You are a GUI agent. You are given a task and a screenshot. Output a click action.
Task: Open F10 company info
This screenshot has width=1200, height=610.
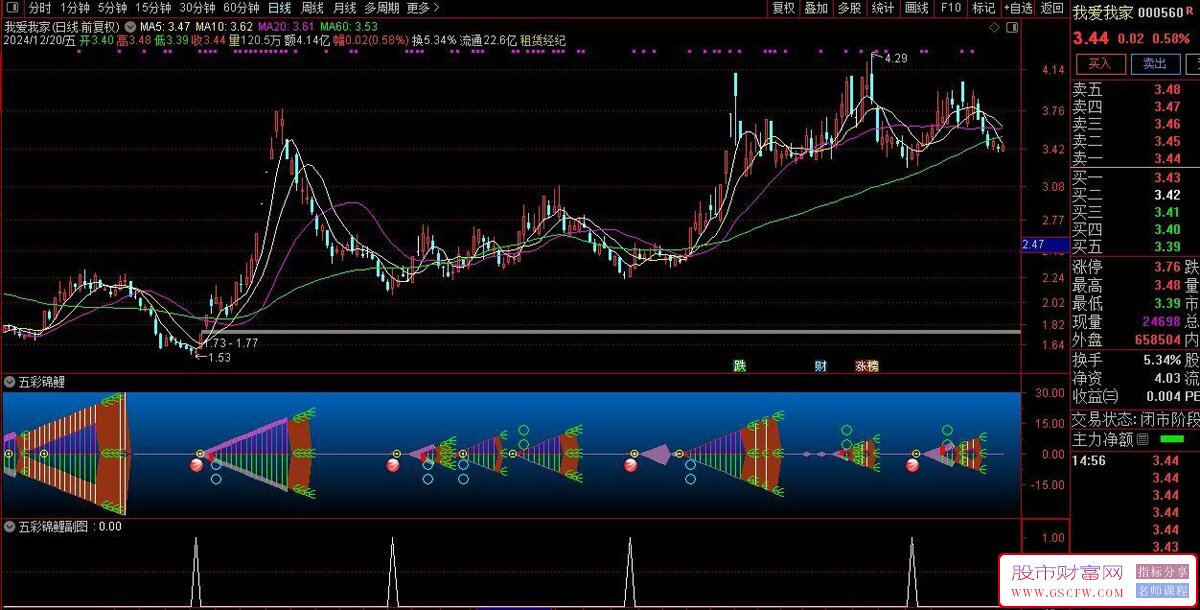coord(950,8)
